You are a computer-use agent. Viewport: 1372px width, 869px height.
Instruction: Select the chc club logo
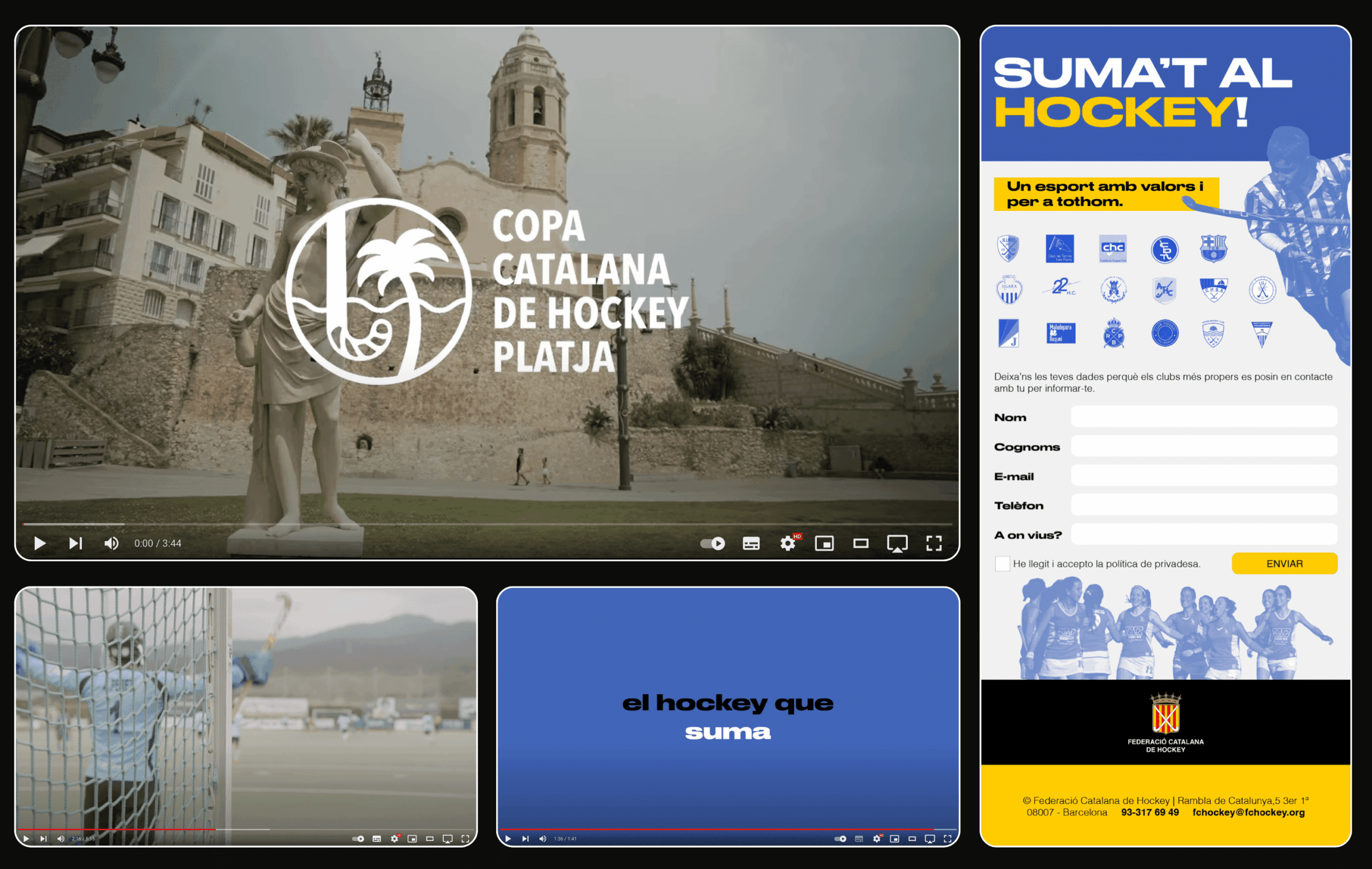pyautogui.click(x=1112, y=248)
